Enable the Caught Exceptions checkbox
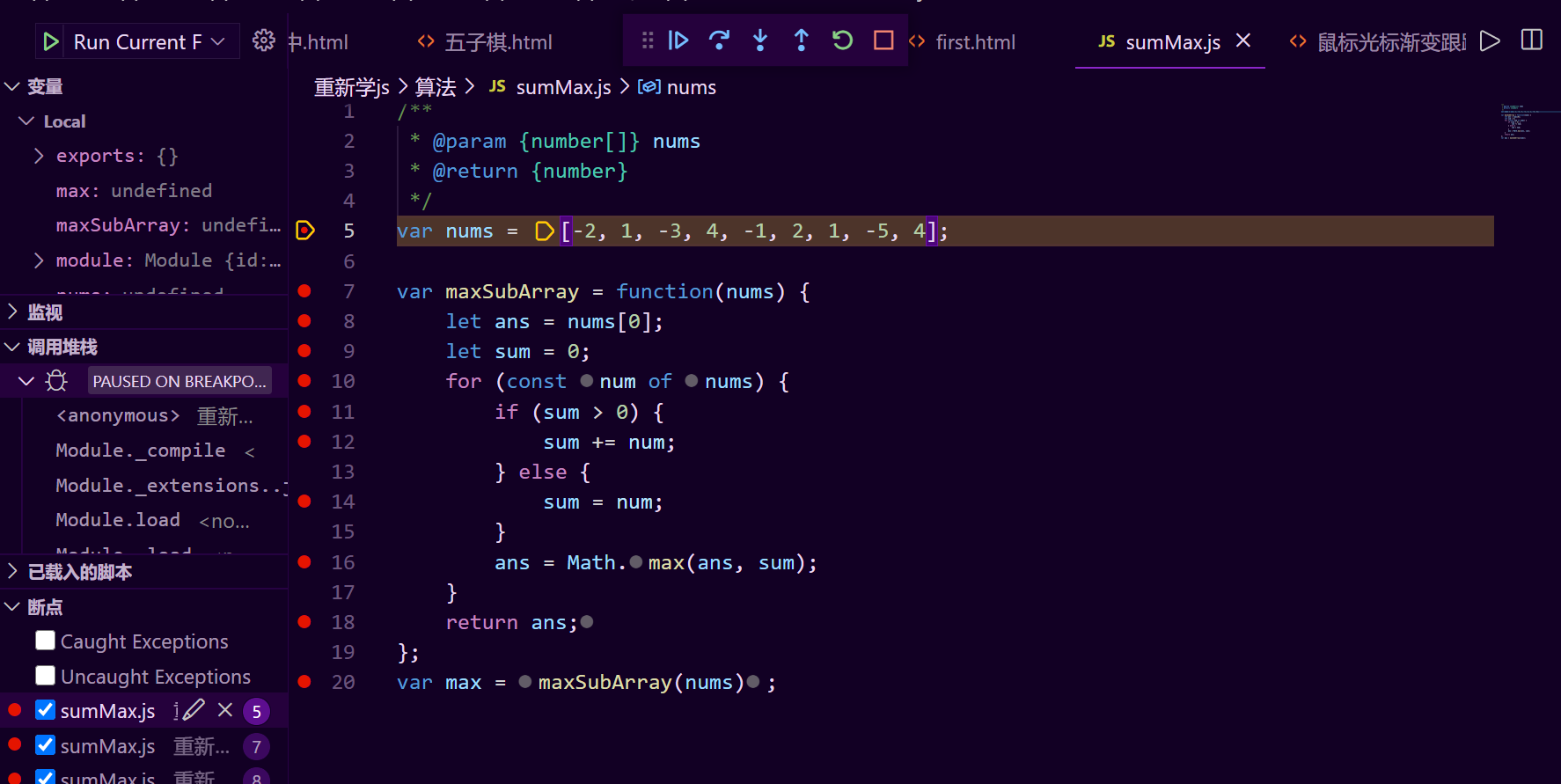Image resolution: width=1561 pixels, height=784 pixels. coord(46,641)
